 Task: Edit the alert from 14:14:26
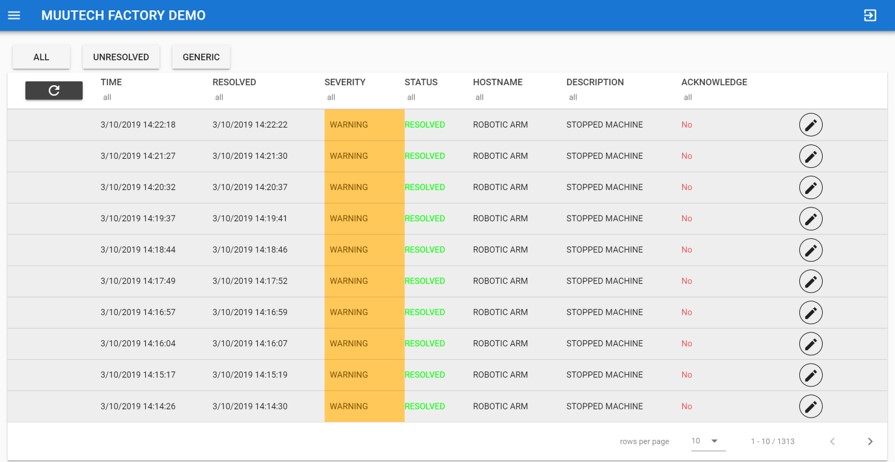(x=811, y=407)
